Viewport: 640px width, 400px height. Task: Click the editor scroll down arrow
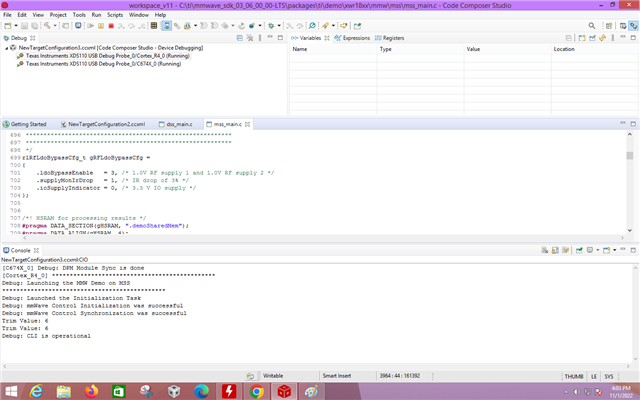tap(630, 230)
